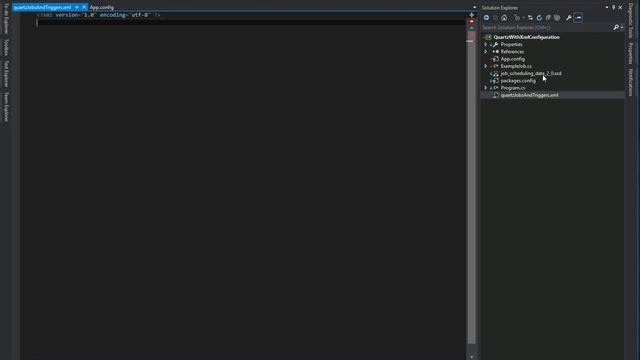
Task: Click the scroll down arrow of editor scrollbar
Action: (471, 357)
